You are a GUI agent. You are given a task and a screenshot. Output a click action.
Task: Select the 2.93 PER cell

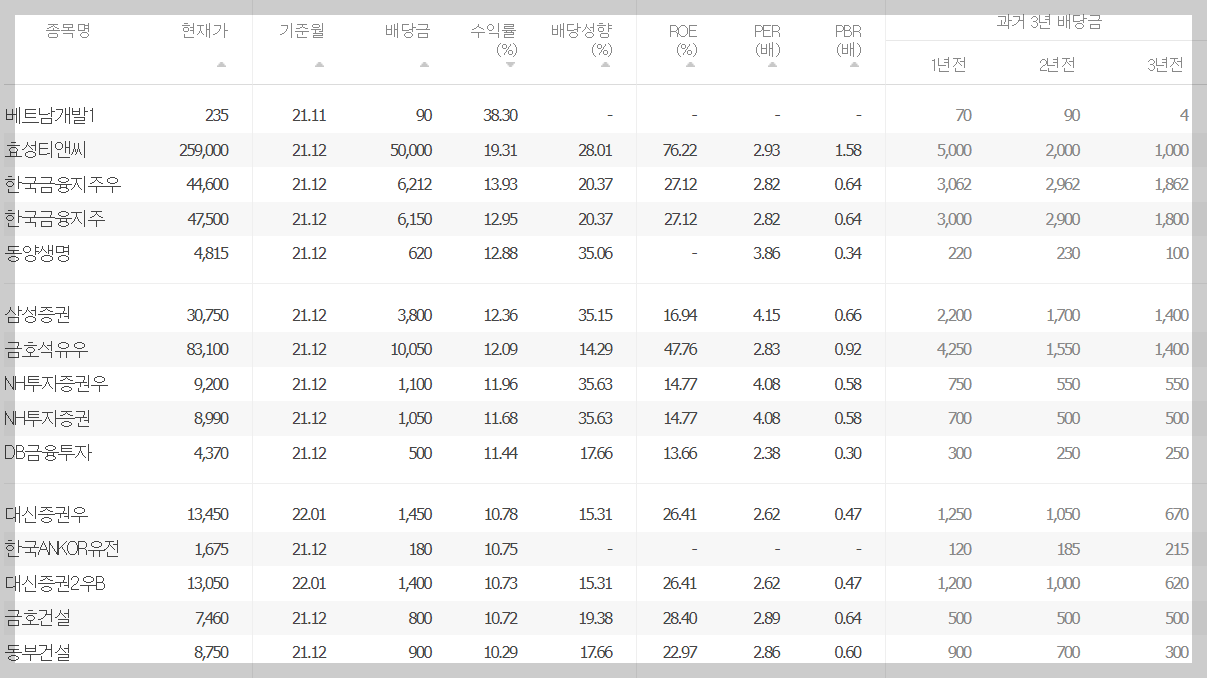tap(767, 151)
